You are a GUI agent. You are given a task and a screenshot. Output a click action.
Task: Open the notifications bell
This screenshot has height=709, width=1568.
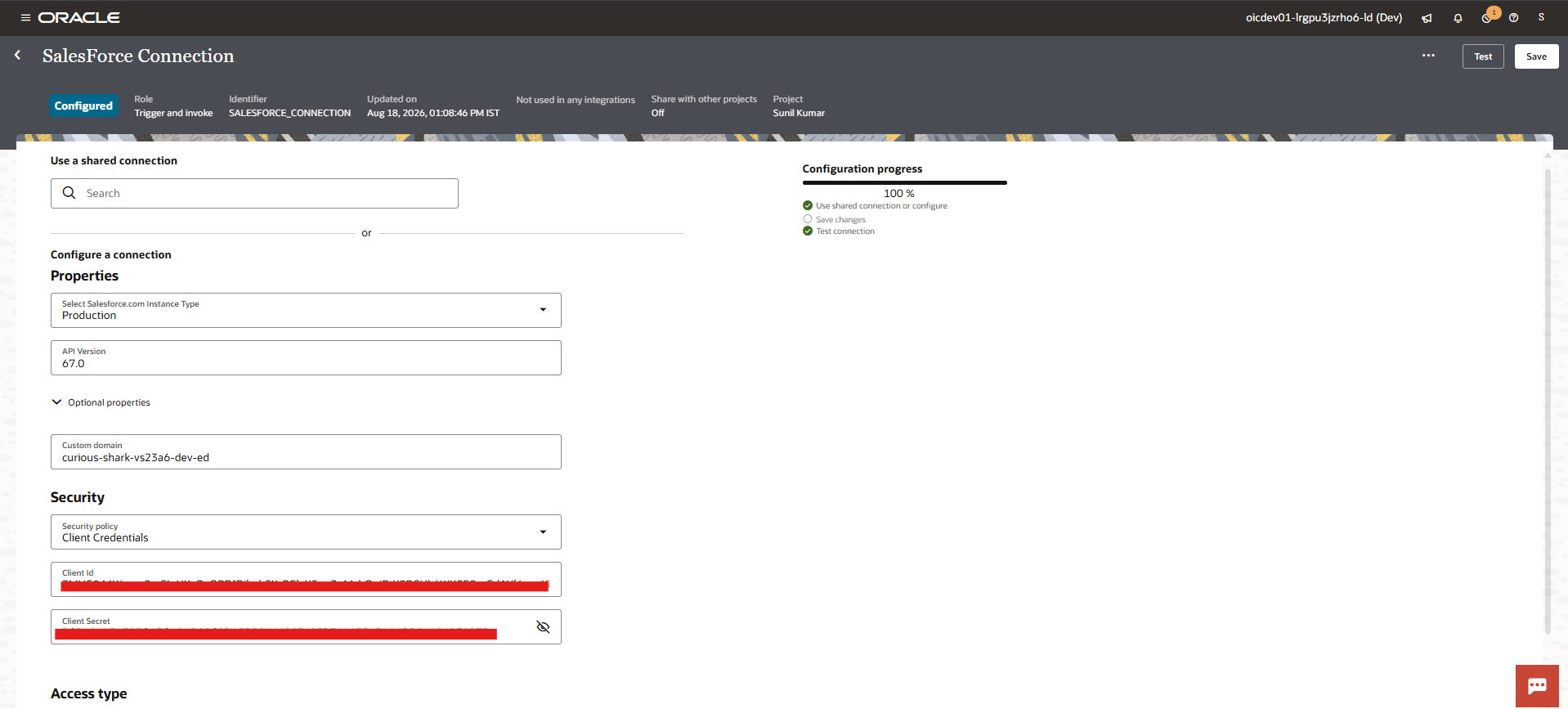click(1458, 18)
